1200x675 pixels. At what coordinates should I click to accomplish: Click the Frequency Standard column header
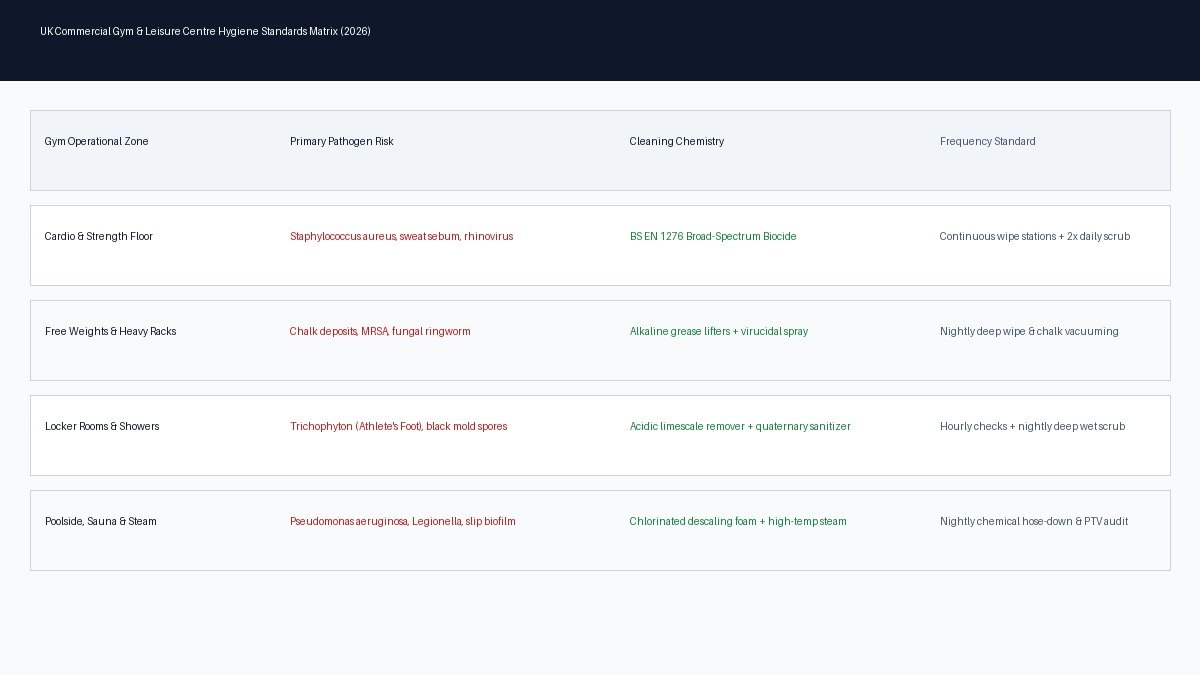point(988,142)
